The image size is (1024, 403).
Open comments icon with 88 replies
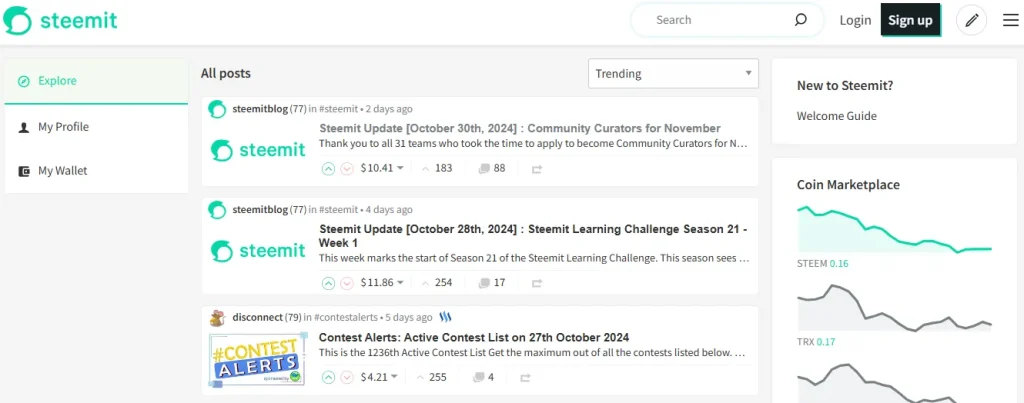(484, 169)
